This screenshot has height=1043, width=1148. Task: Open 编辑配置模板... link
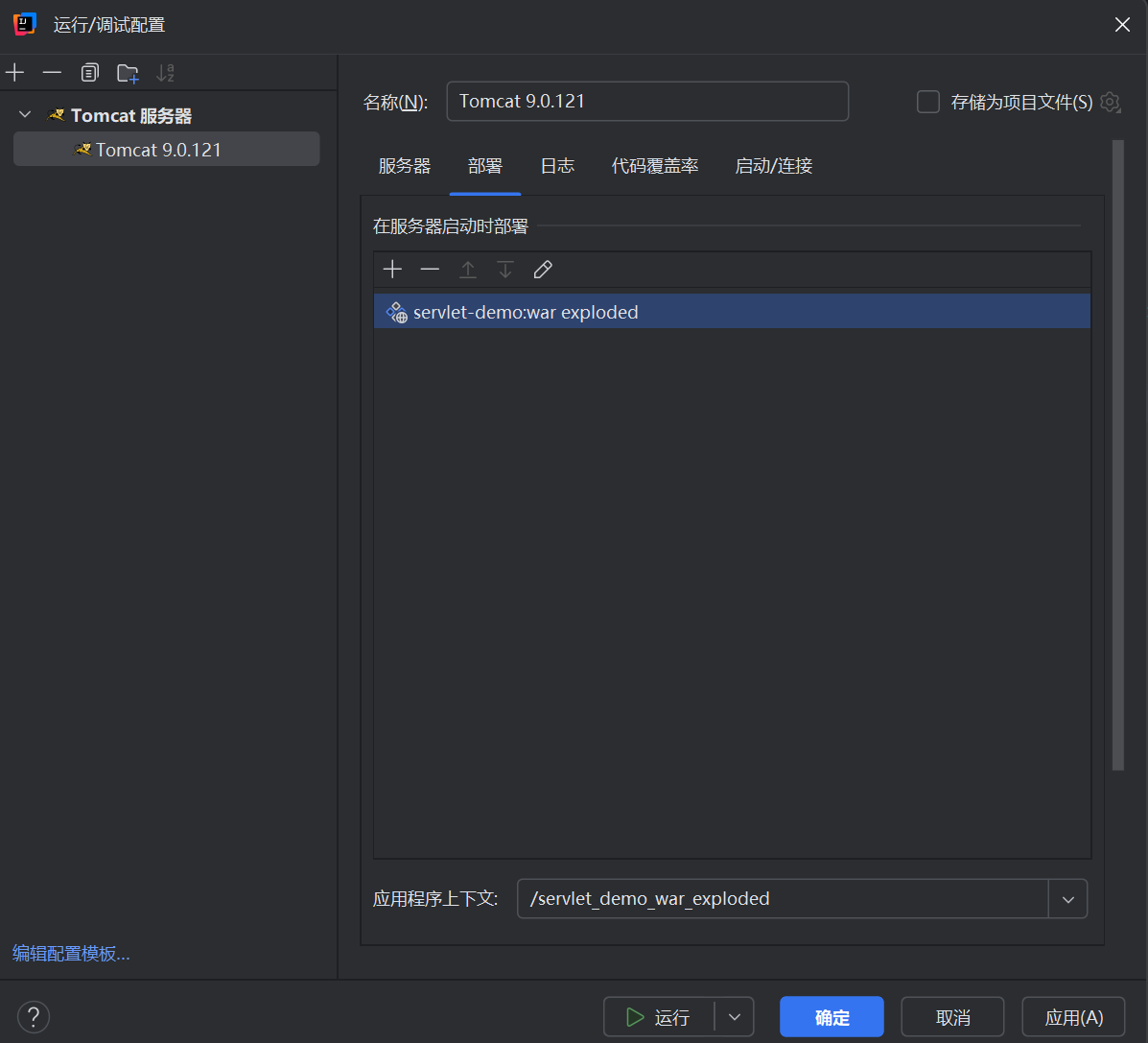pos(71,954)
